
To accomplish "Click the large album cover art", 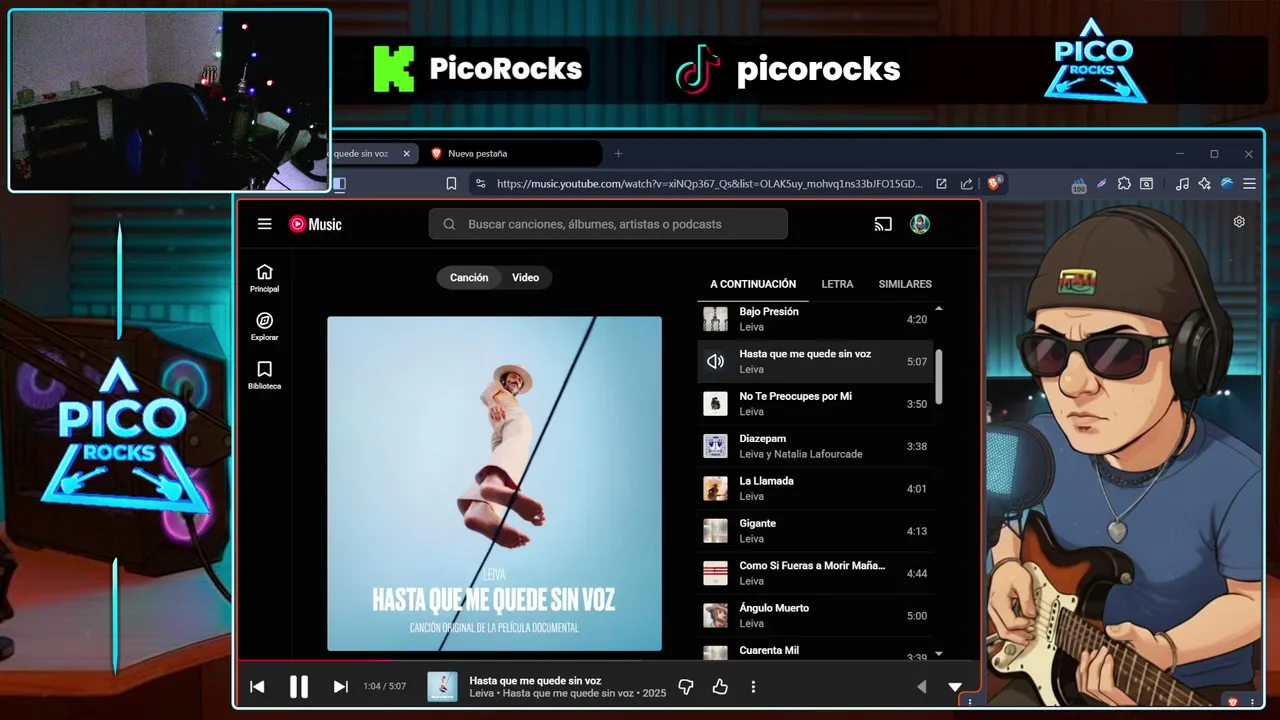I will (494, 484).
